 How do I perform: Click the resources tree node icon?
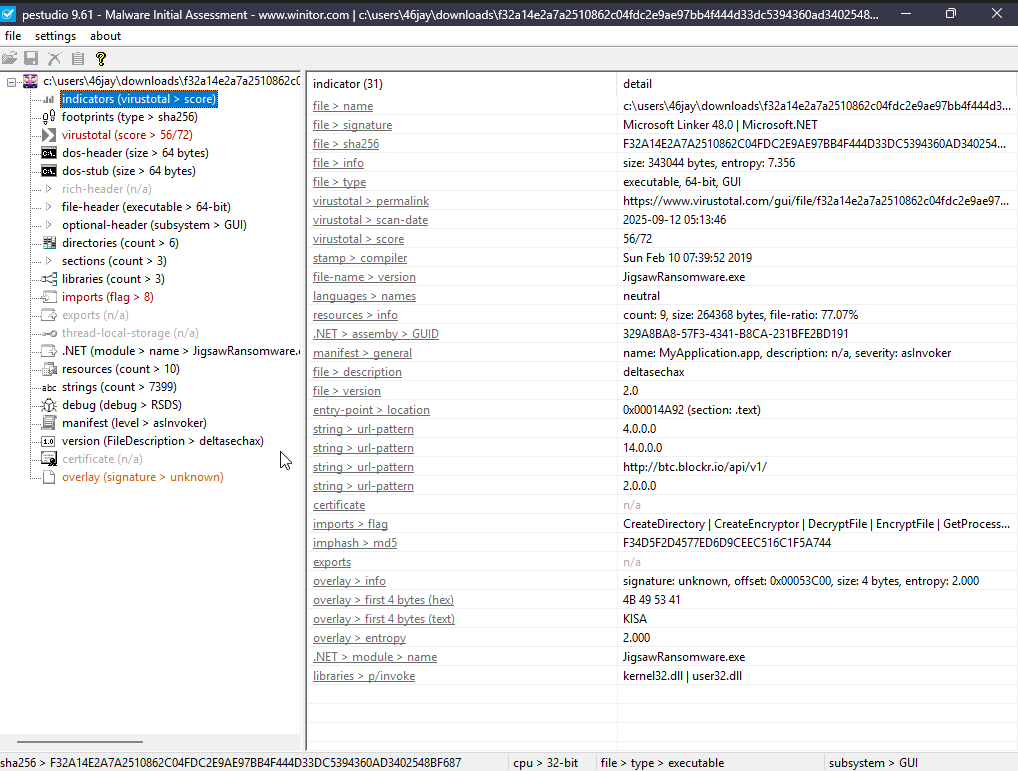pyautogui.click(x=49, y=369)
